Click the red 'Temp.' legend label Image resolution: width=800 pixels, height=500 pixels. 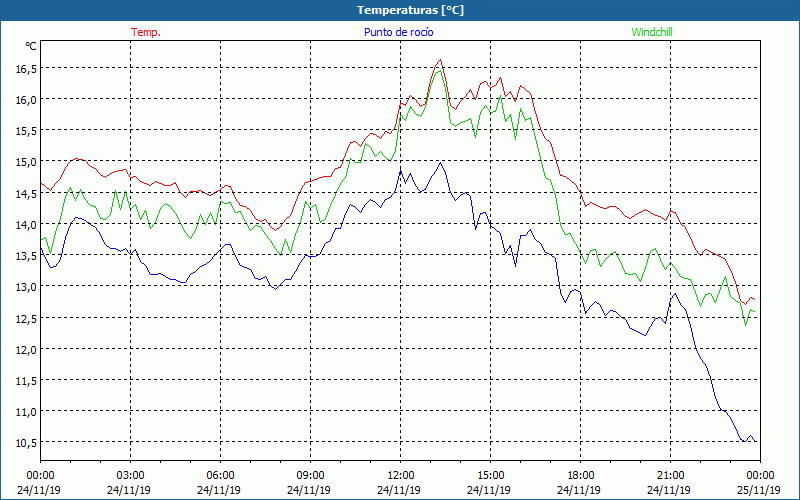[146, 32]
